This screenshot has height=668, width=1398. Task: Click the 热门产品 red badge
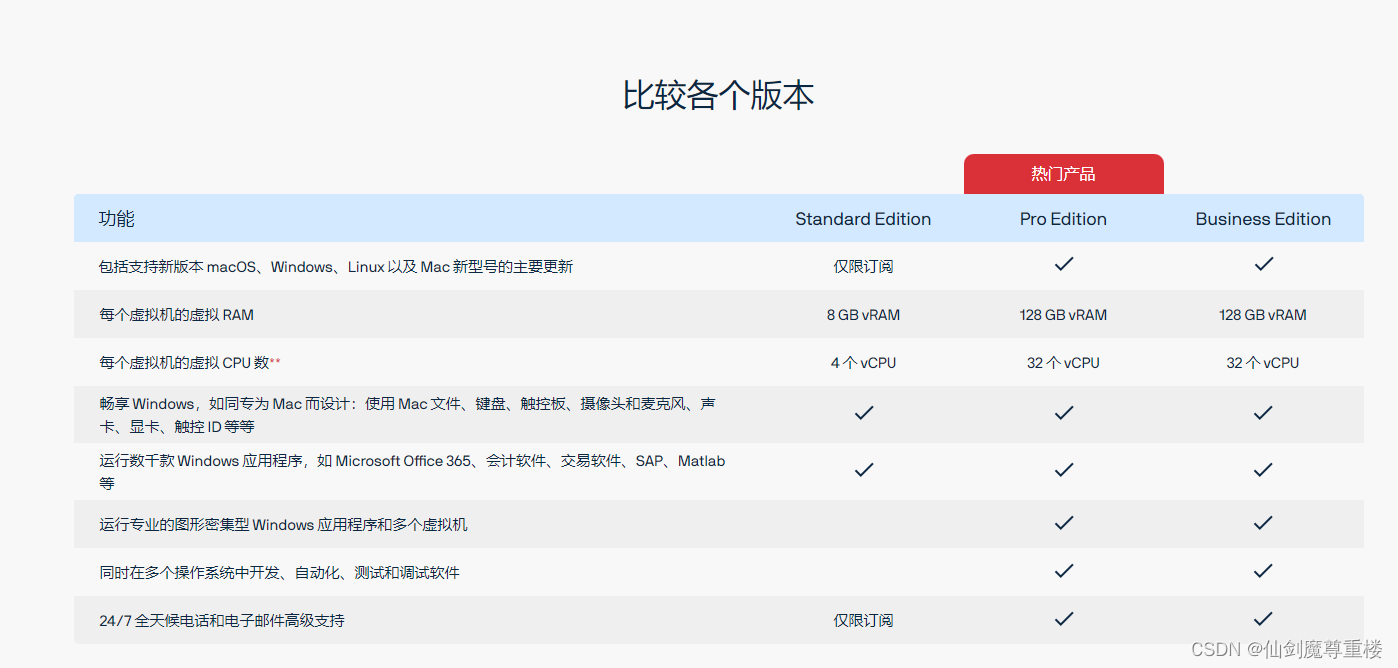point(1063,174)
